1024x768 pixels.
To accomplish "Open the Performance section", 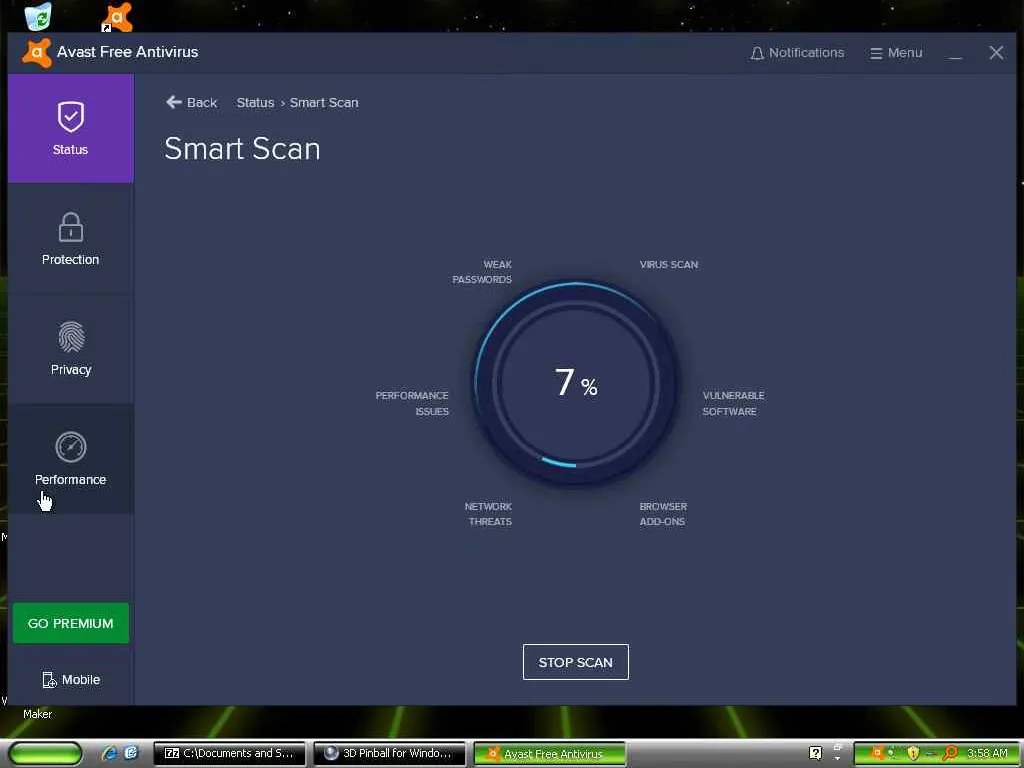I will point(71,458).
